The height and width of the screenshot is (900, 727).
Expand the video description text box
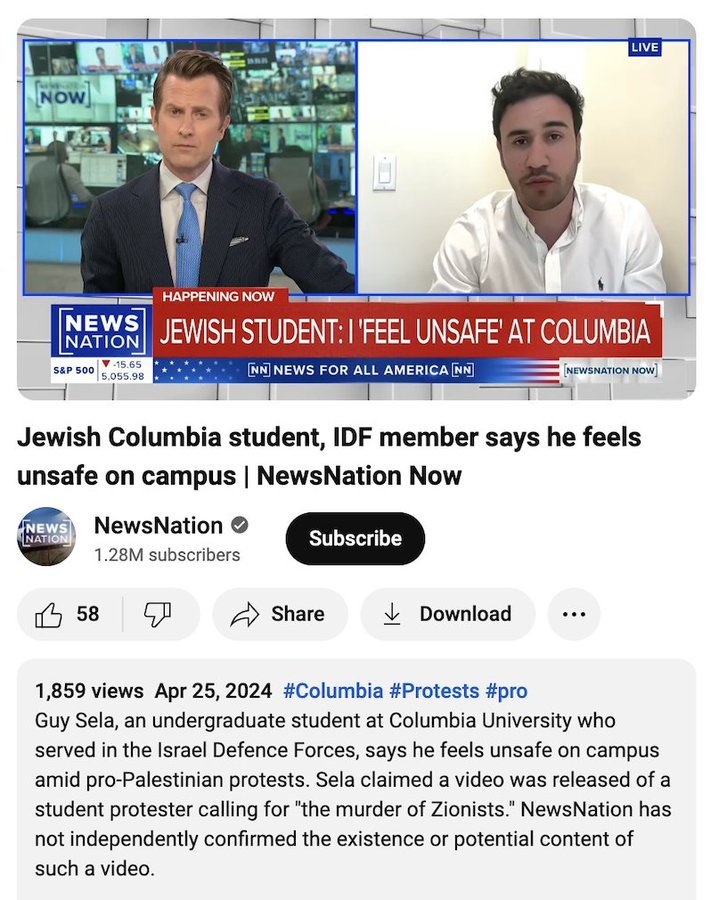click(x=356, y=779)
